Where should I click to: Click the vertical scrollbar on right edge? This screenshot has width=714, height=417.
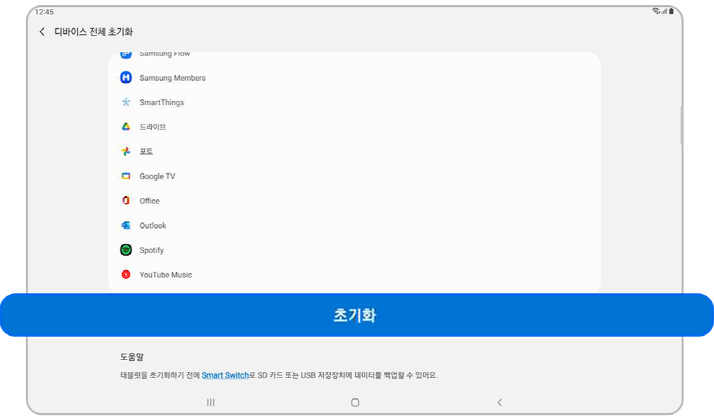[681, 126]
